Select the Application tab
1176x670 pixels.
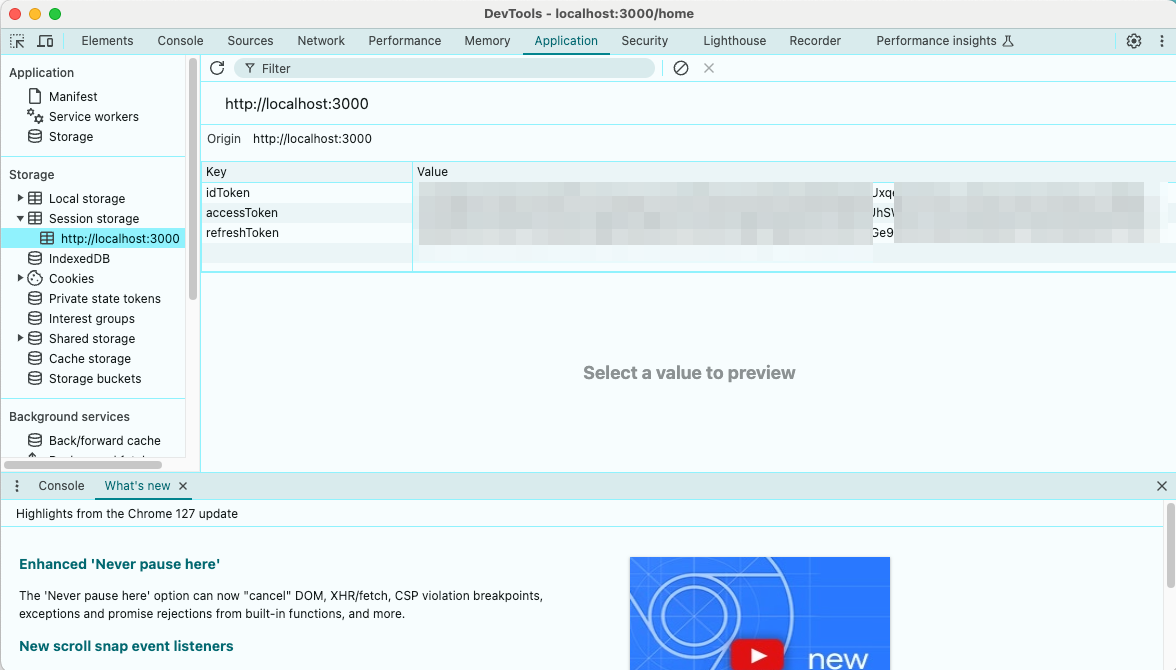pyautogui.click(x=566, y=41)
